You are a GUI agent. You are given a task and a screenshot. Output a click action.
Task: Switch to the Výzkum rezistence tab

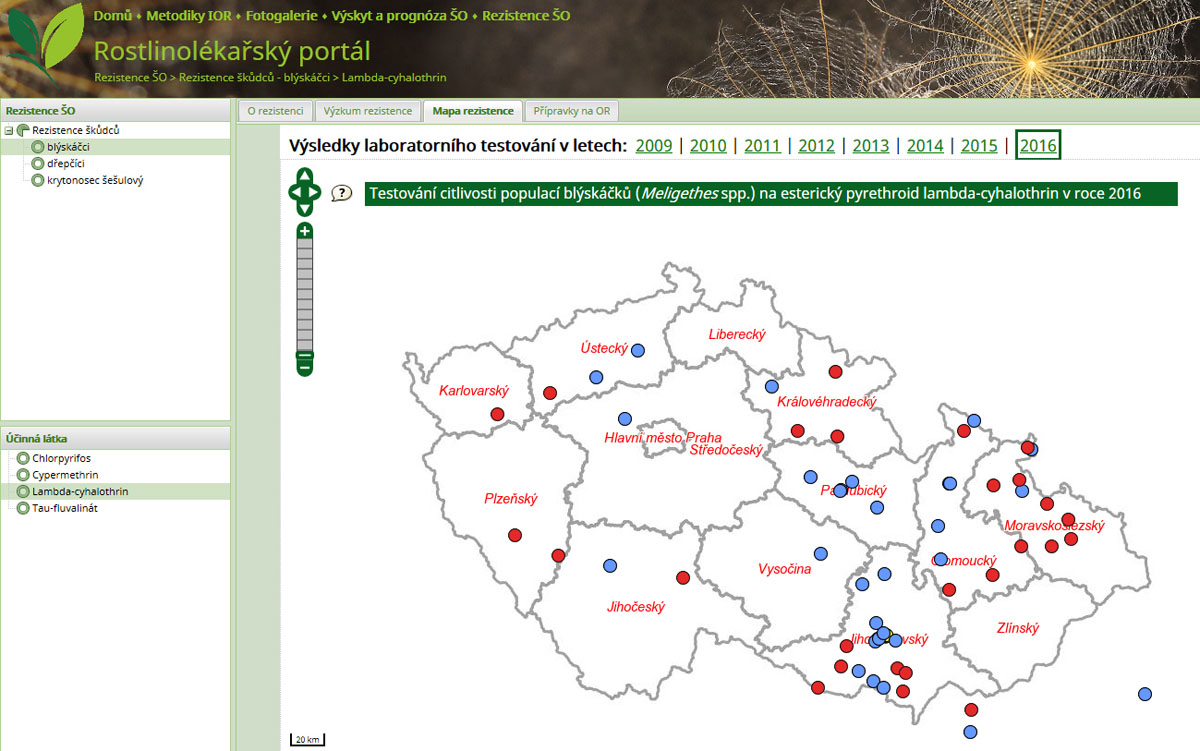tap(368, 111)
